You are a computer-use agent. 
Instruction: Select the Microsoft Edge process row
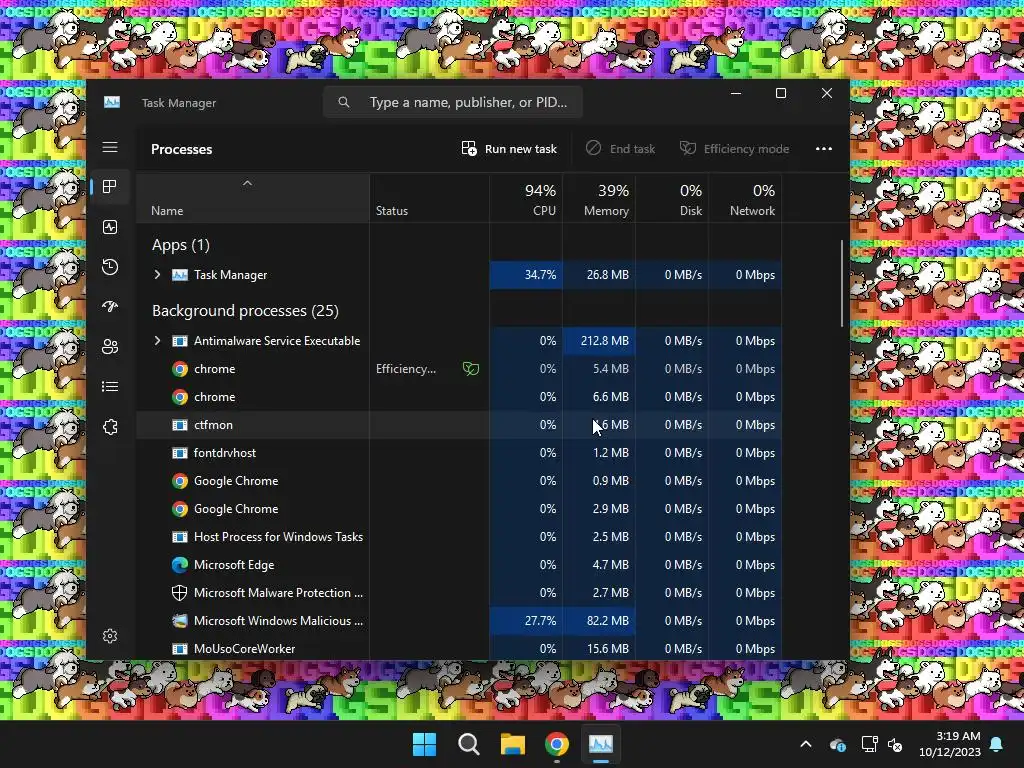(459, 565)
